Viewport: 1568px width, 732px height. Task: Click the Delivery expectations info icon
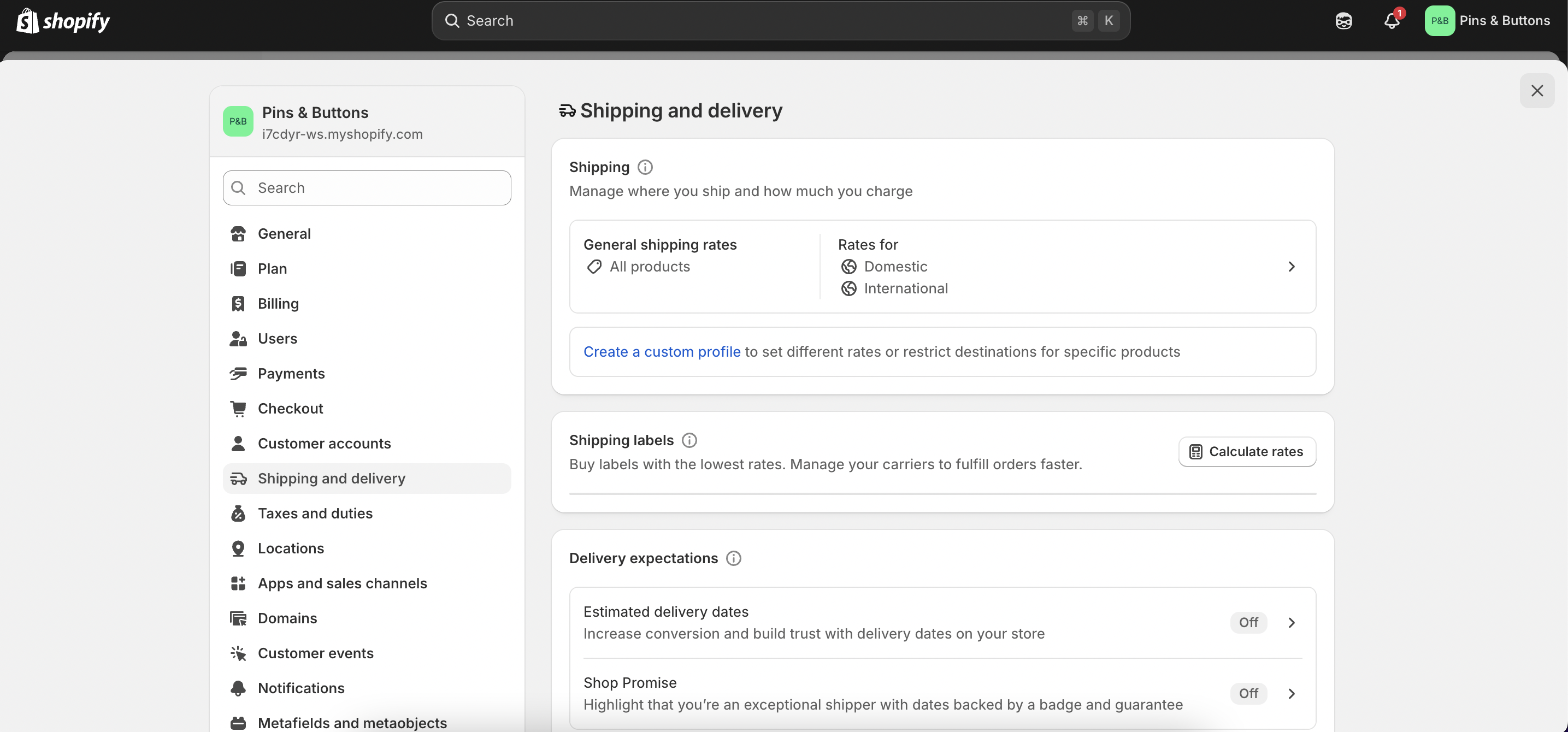pos(734,559)
